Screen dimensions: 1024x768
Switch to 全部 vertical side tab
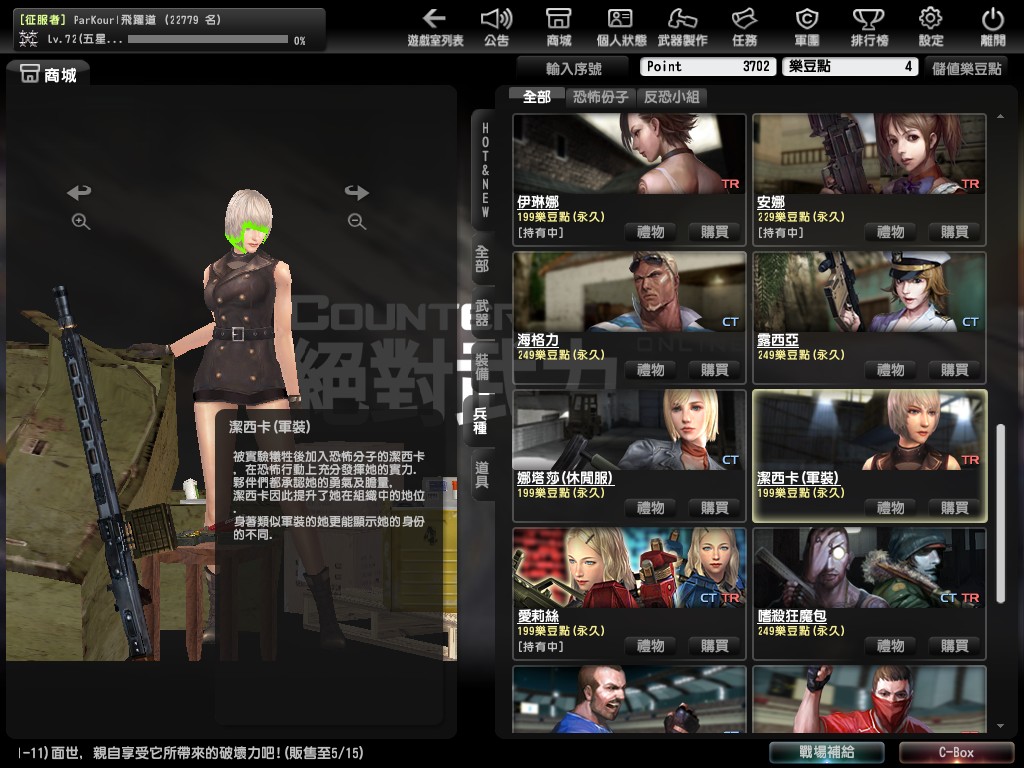(483, 259)
